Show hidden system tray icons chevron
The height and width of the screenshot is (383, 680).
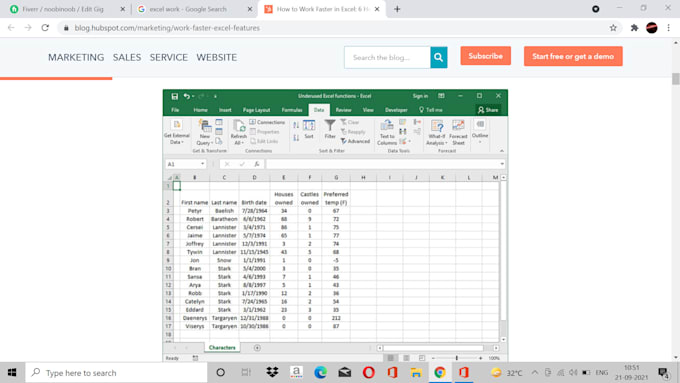[x=535, y=373]
